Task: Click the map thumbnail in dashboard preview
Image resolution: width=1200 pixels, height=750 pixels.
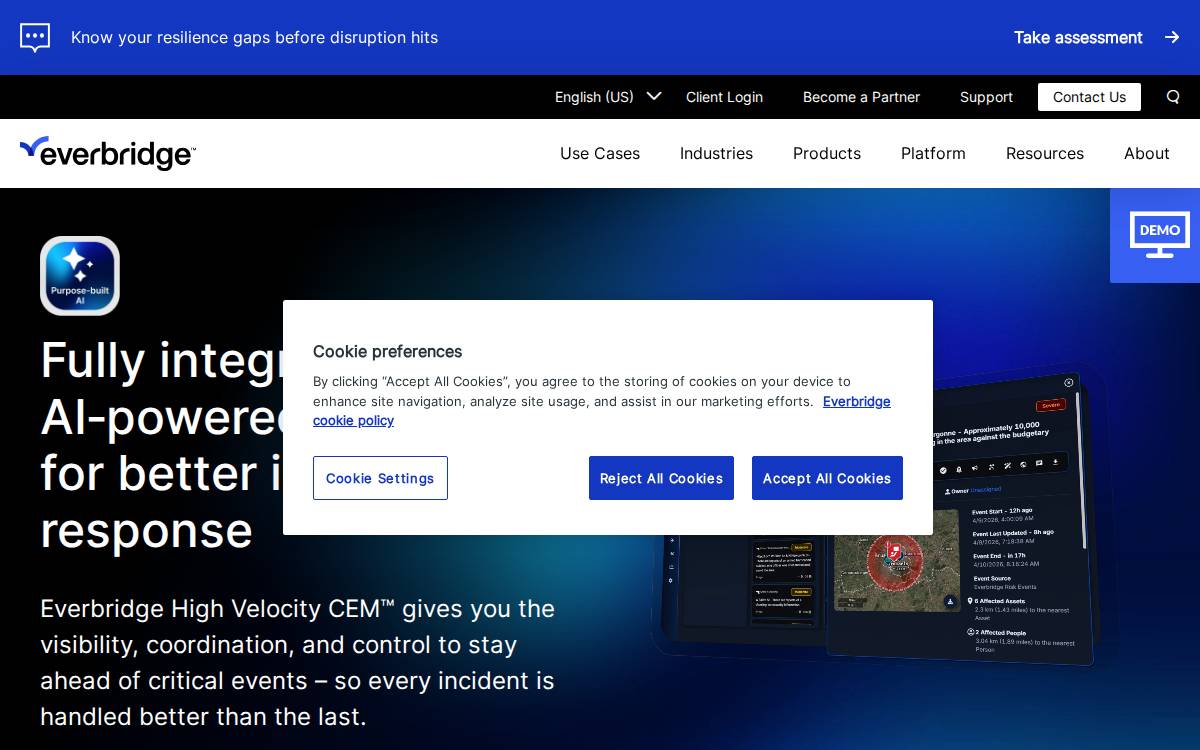Action: pyautogui.click(x=896, y=560)
